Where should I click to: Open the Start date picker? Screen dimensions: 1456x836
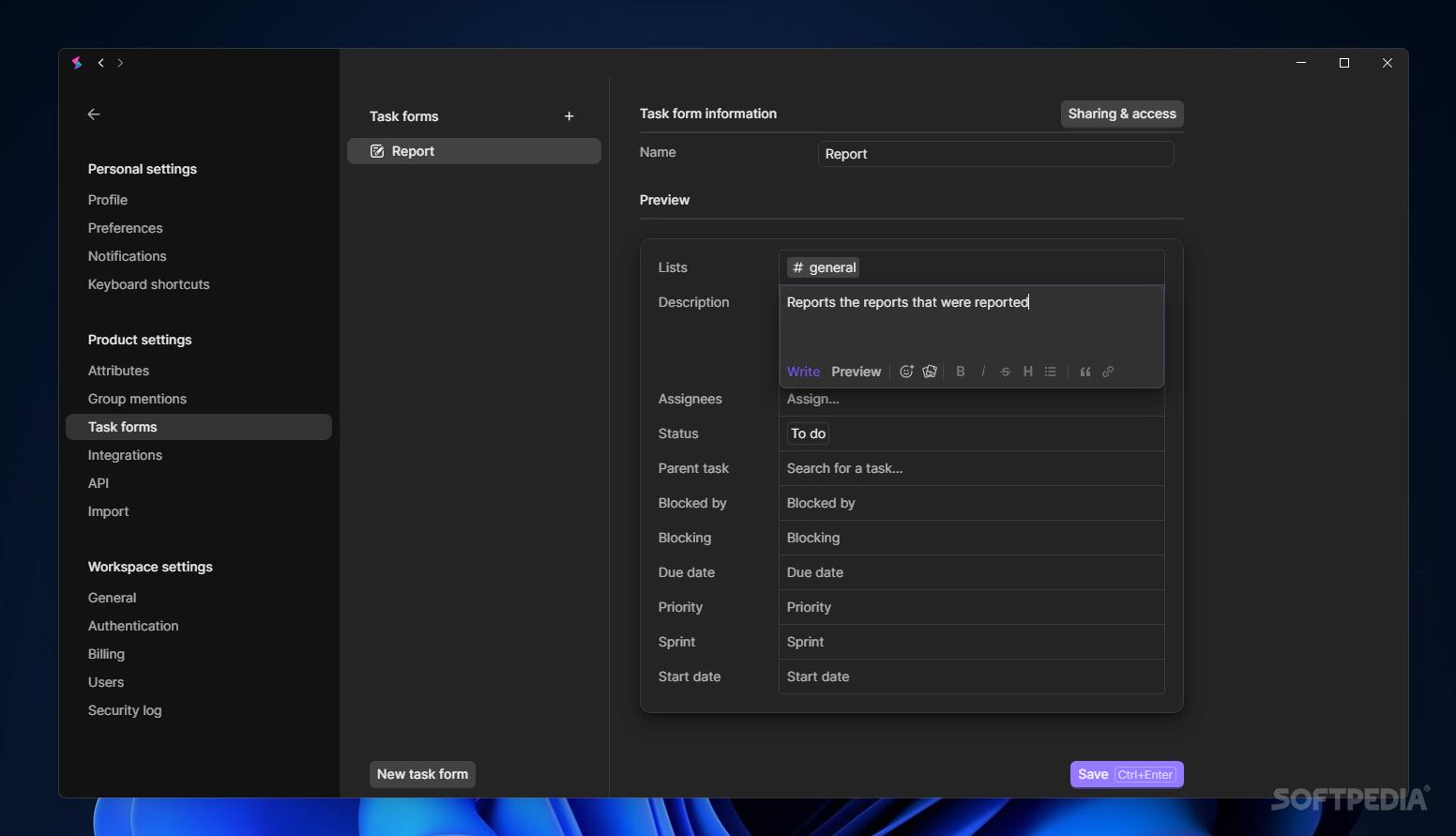[x=972, y=676]
